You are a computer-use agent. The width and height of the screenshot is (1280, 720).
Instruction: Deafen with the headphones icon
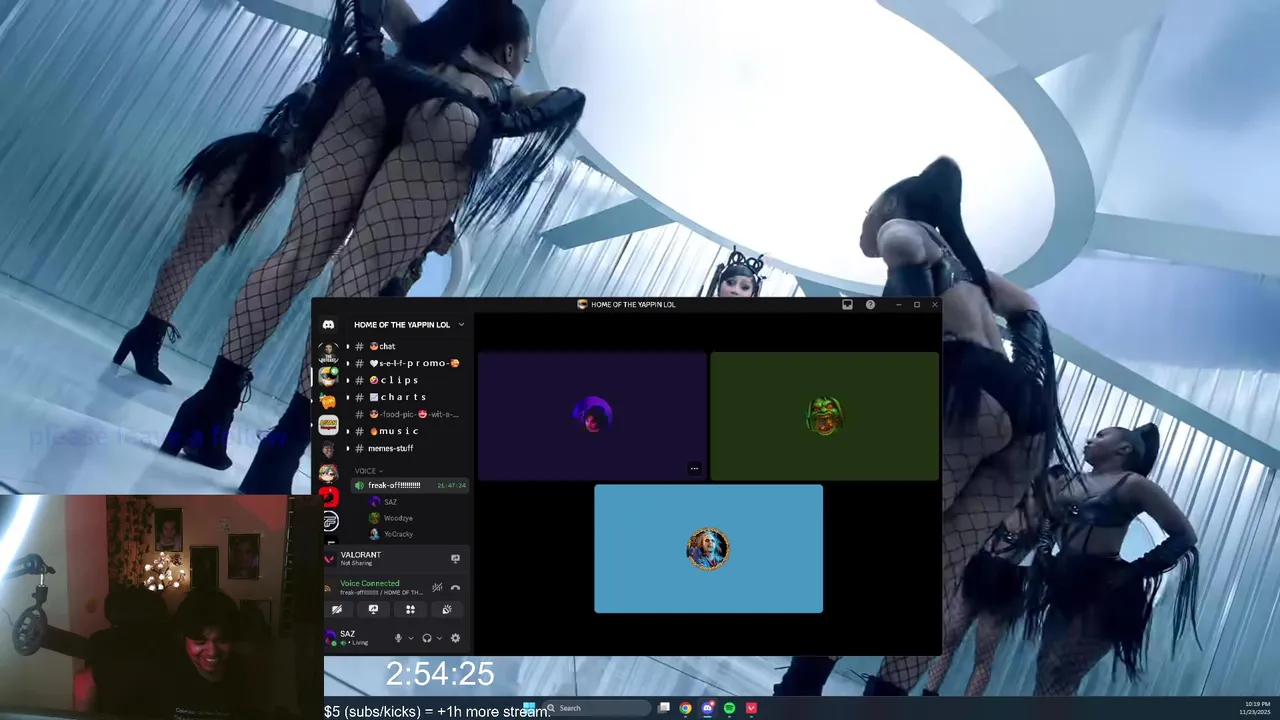tap(427, 638)
